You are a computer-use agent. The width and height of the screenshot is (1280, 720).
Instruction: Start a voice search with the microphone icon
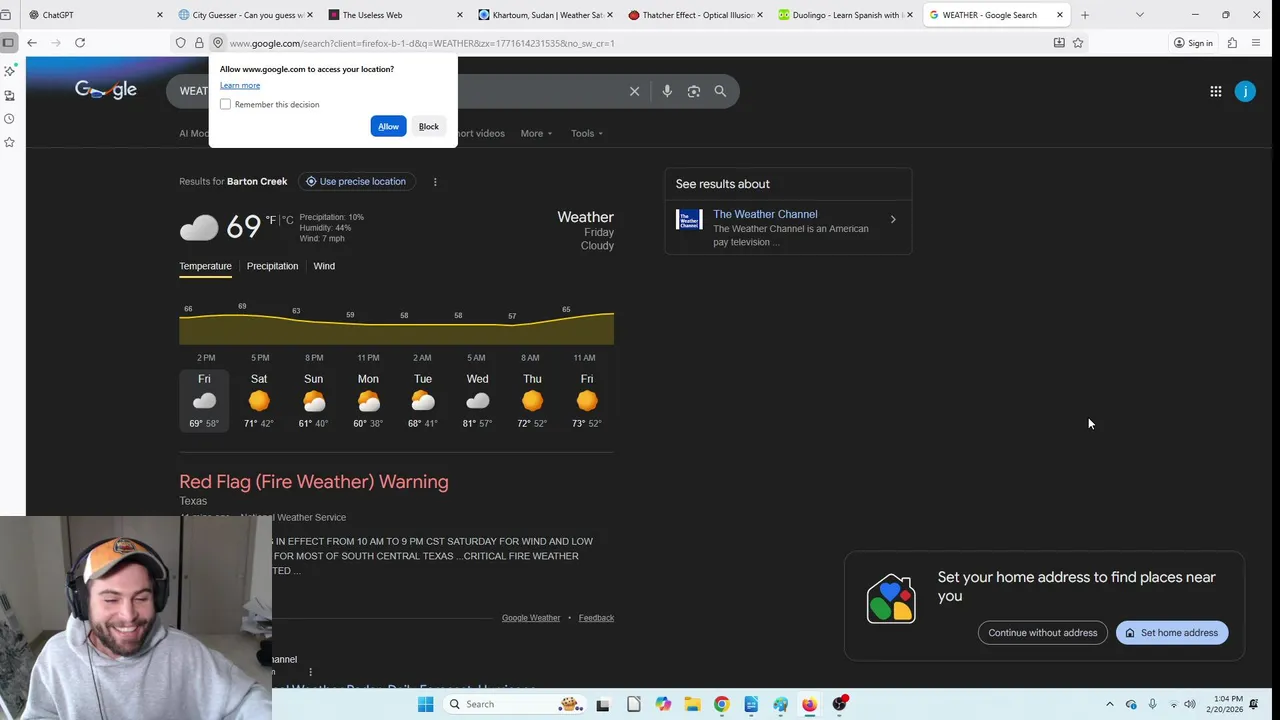(667, 91)
